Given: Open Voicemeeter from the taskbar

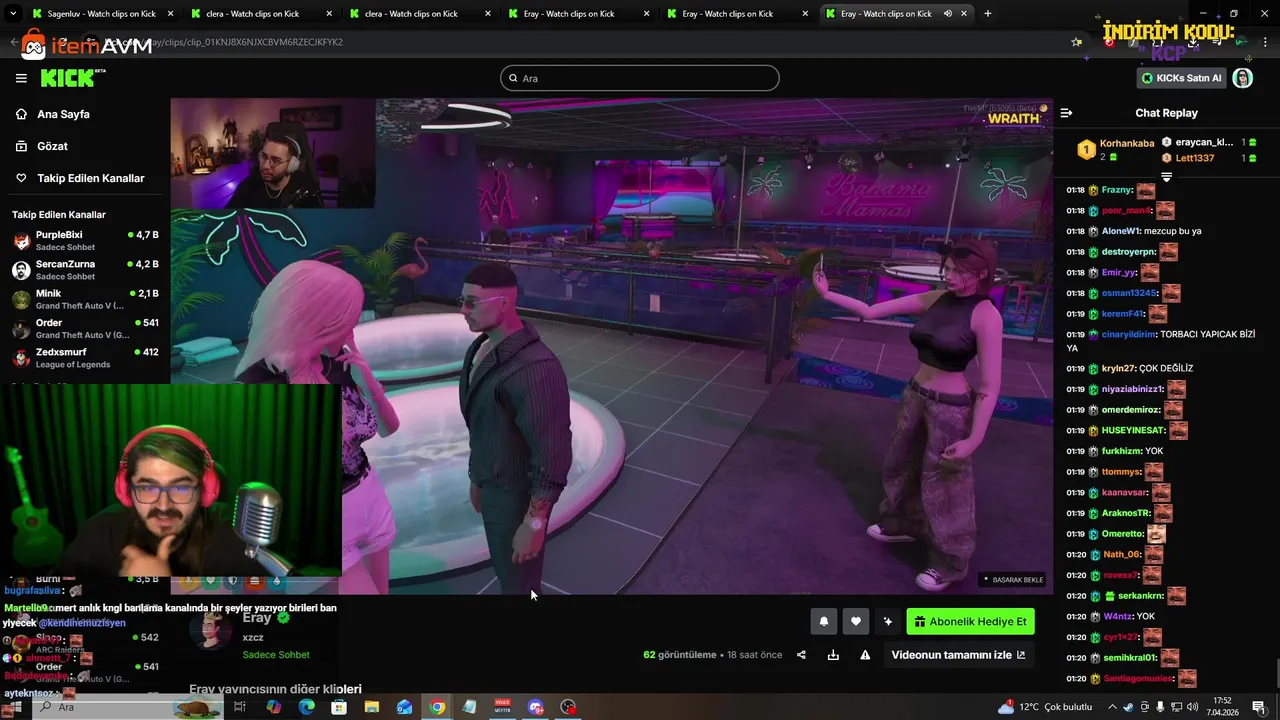Looking at the screenshot, I should [502, 707].
